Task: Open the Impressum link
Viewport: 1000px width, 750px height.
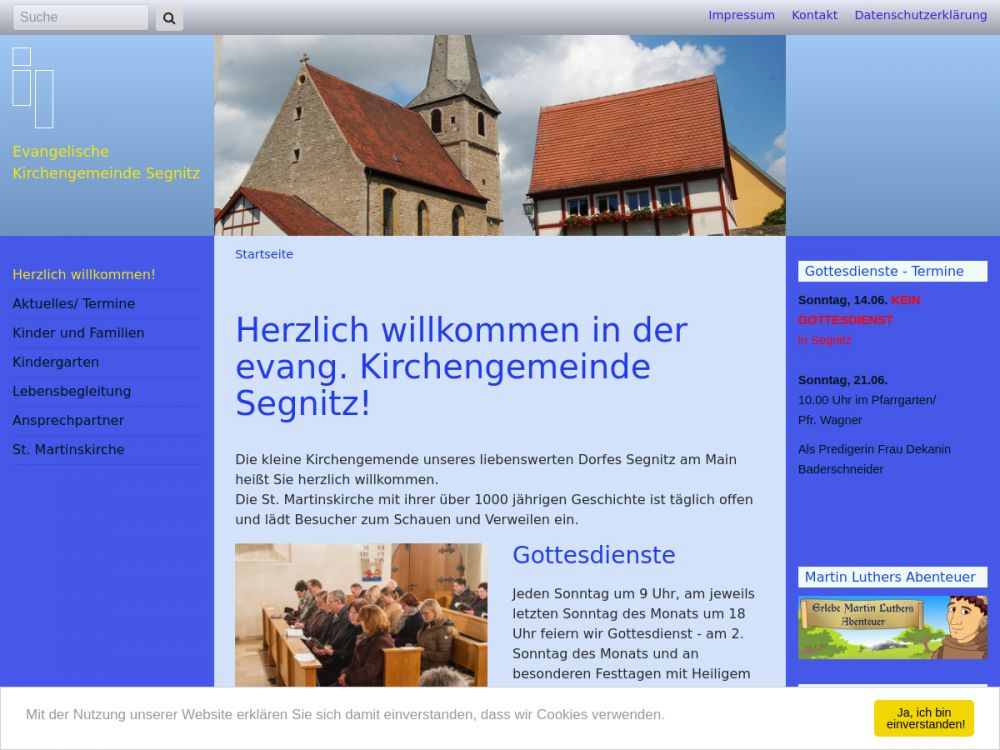Action: click(x=741, y=15)
